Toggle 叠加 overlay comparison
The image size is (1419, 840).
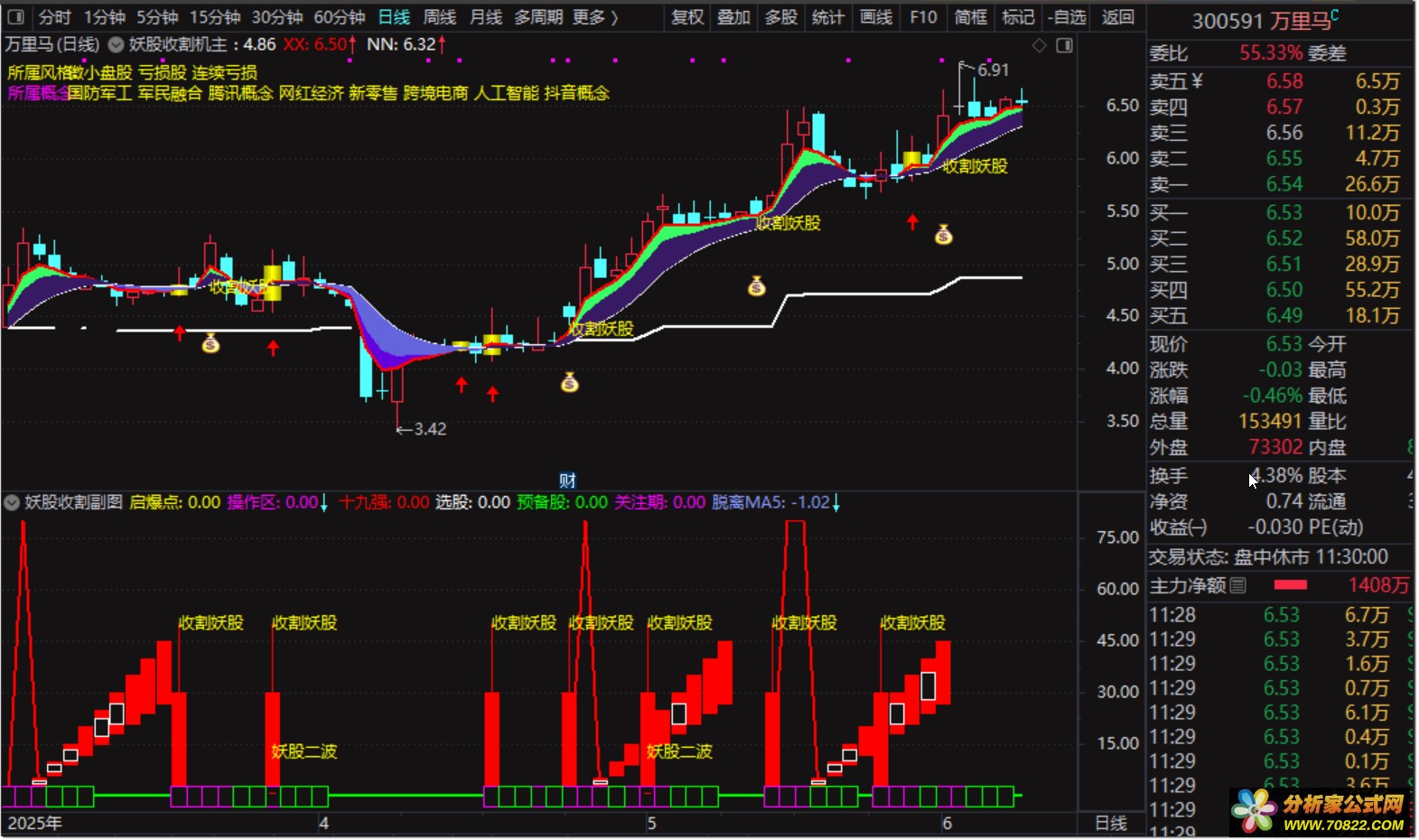tap(733, 17)
